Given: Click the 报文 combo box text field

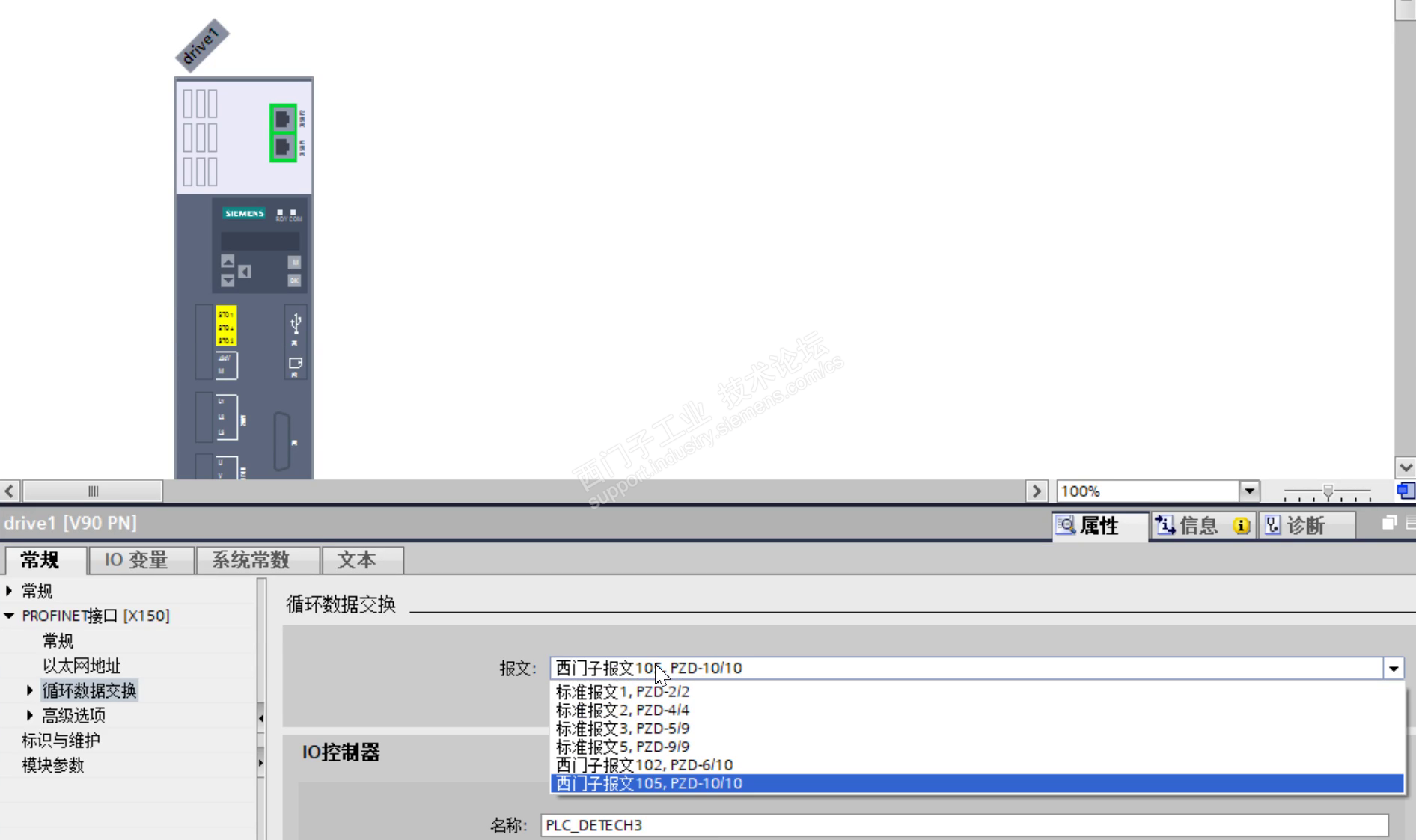Looking at the screenshot, I should [967, 669].
